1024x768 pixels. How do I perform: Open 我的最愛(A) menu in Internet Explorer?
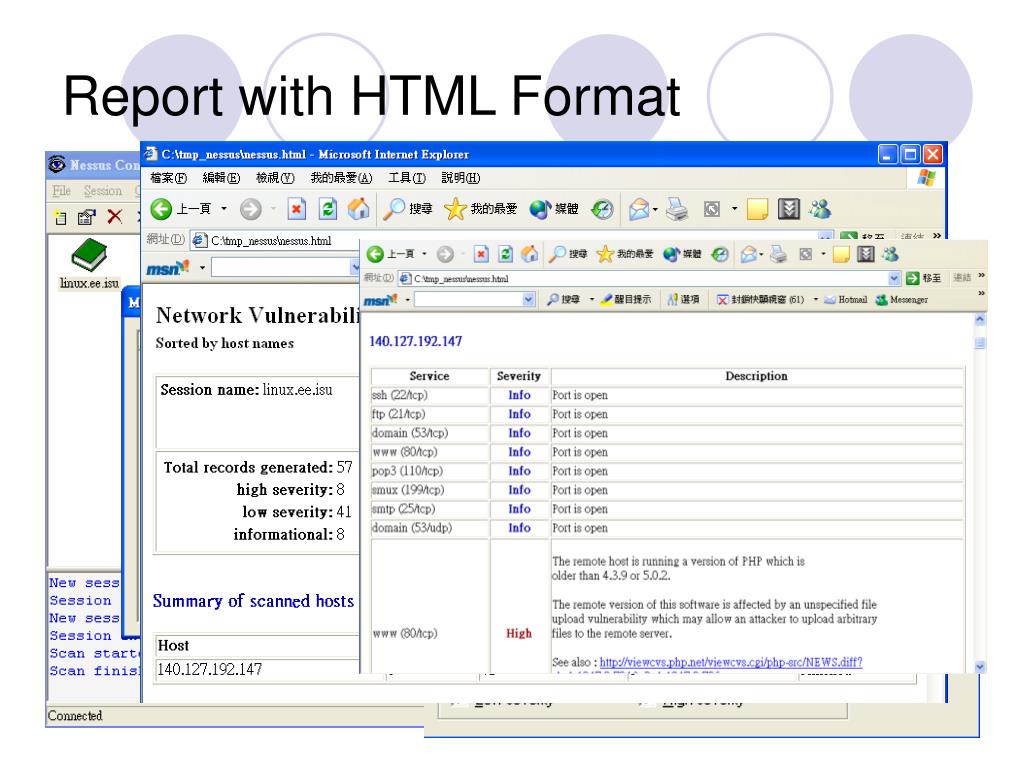pyautogui.click(x=341, y=178)
